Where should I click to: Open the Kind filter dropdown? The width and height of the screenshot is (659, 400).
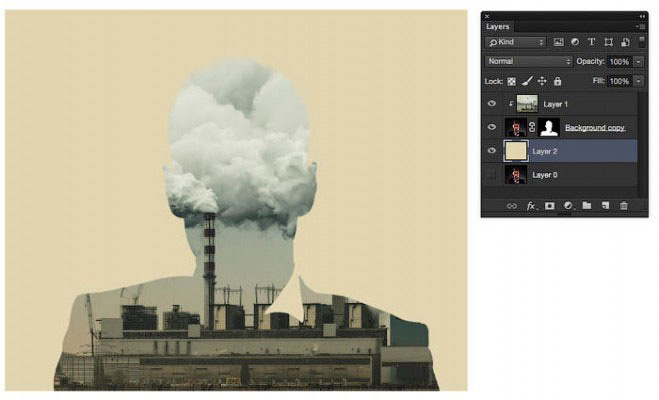coord(516,42)
